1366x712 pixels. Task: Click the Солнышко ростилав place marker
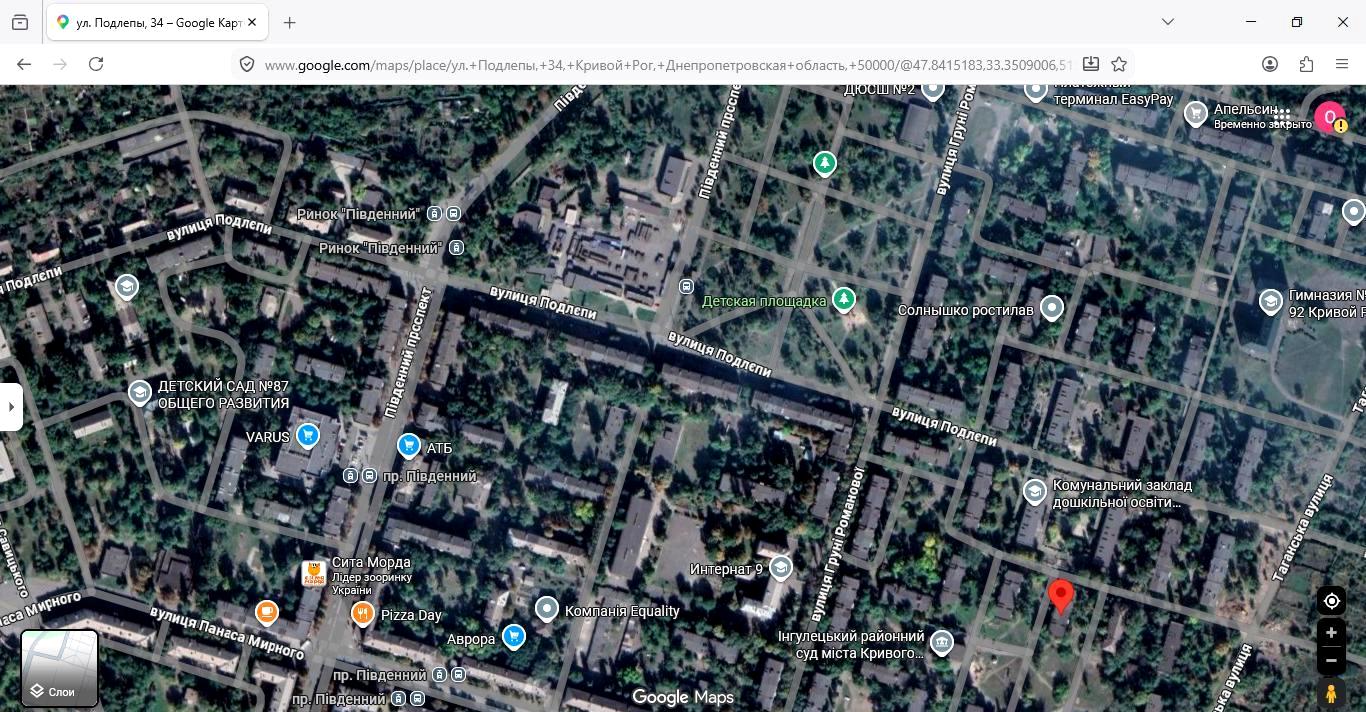click(x=1051, y=308)
